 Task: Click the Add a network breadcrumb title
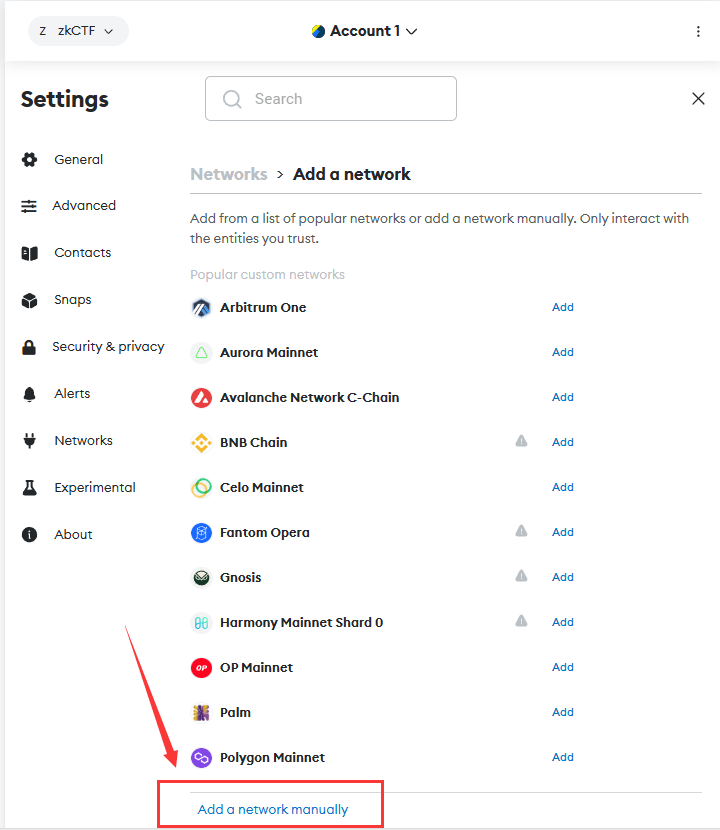pyautogui.click(x=352, y=174)
